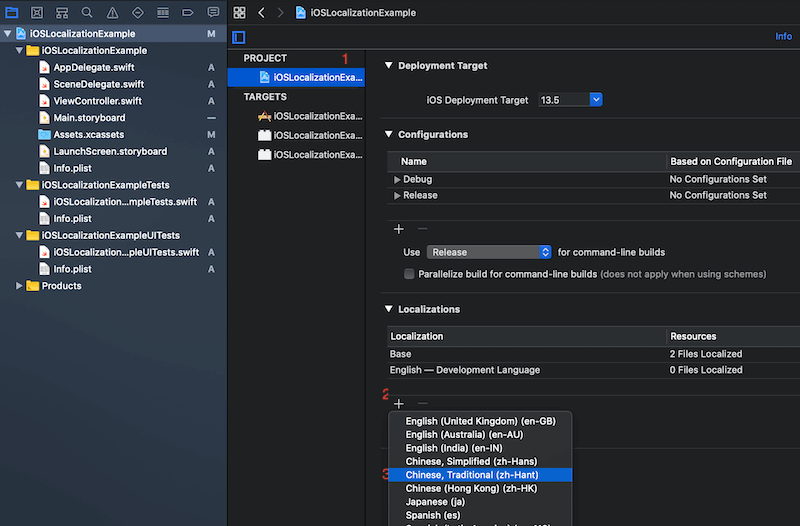
Task: Open the Release command-line builds popup
Action: pyautogui.click(x=489, y=252)
